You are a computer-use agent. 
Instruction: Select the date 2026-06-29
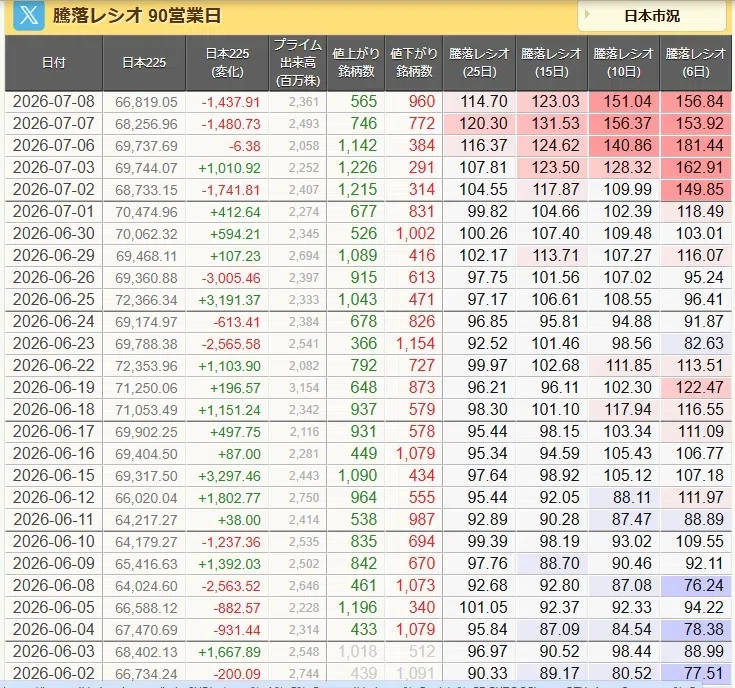pyautogui.click(x=53, y=255)
